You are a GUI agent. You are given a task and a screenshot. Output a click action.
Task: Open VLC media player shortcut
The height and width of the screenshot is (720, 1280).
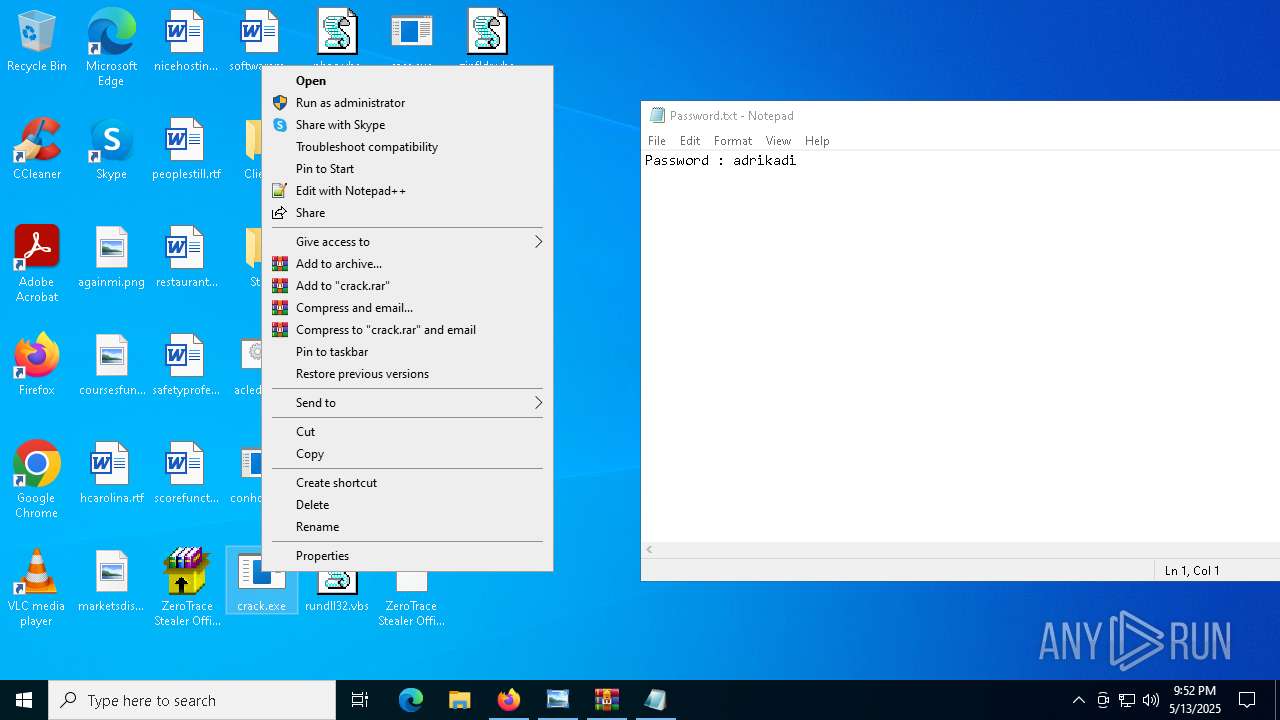coord(37,588)
